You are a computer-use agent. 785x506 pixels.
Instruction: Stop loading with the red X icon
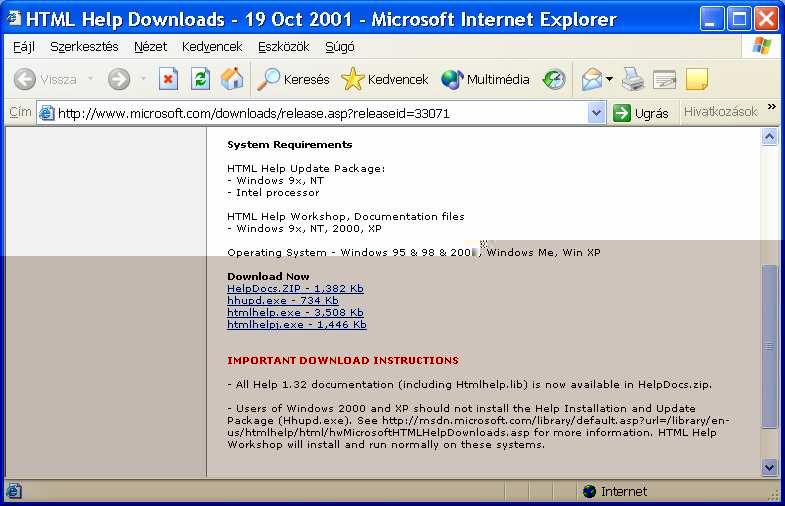(x=168, y=79)
